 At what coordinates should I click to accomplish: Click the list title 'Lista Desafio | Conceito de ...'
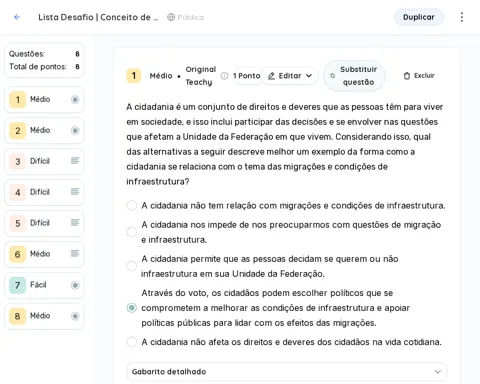[x=98, y=17]
